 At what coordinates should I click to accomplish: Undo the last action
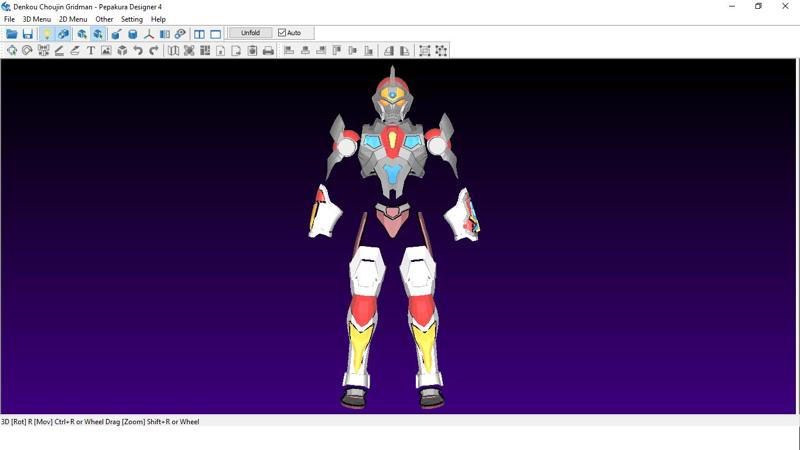coord(138,50)
